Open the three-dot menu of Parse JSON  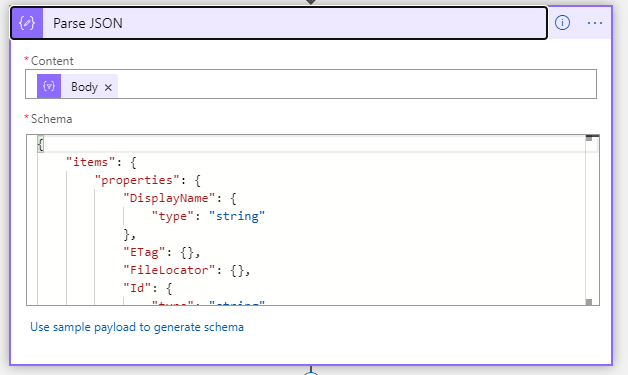click(x=595, y=23)
